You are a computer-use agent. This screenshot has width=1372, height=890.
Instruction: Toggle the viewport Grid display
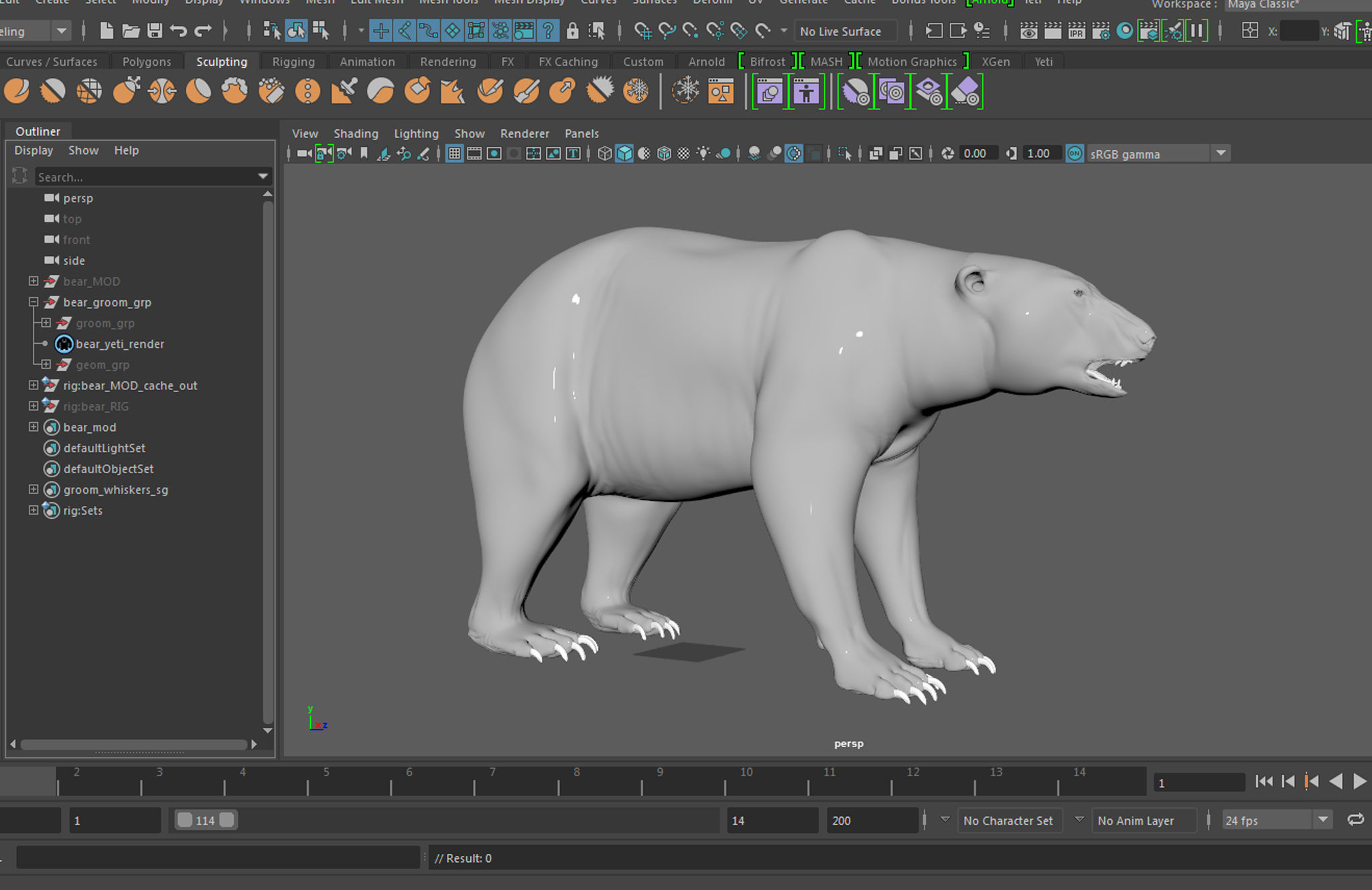point(454,153)
